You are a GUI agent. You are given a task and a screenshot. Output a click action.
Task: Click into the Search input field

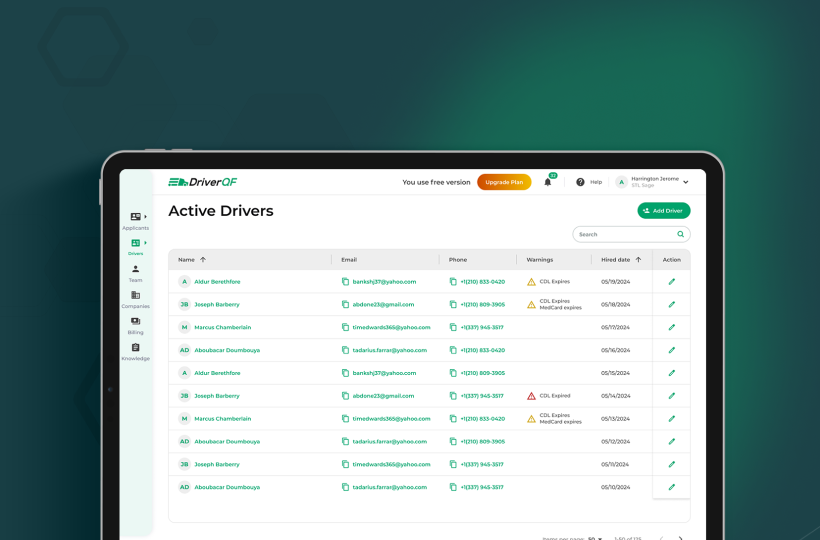[x=624, y=234]
